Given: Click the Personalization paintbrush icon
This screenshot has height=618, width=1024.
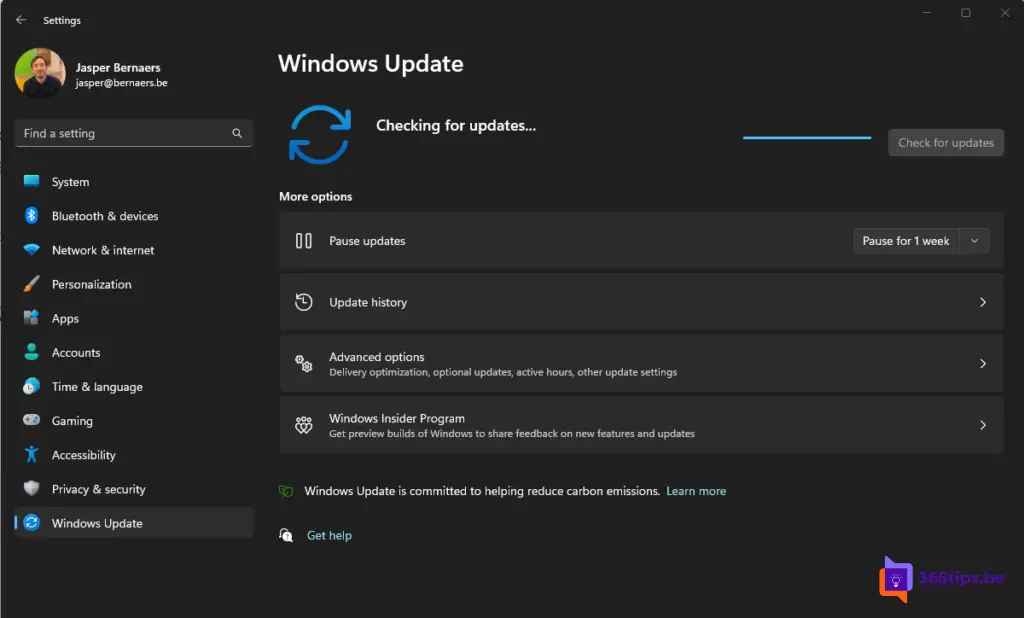Looking at the screenshot, I should [x=31, y=284].
